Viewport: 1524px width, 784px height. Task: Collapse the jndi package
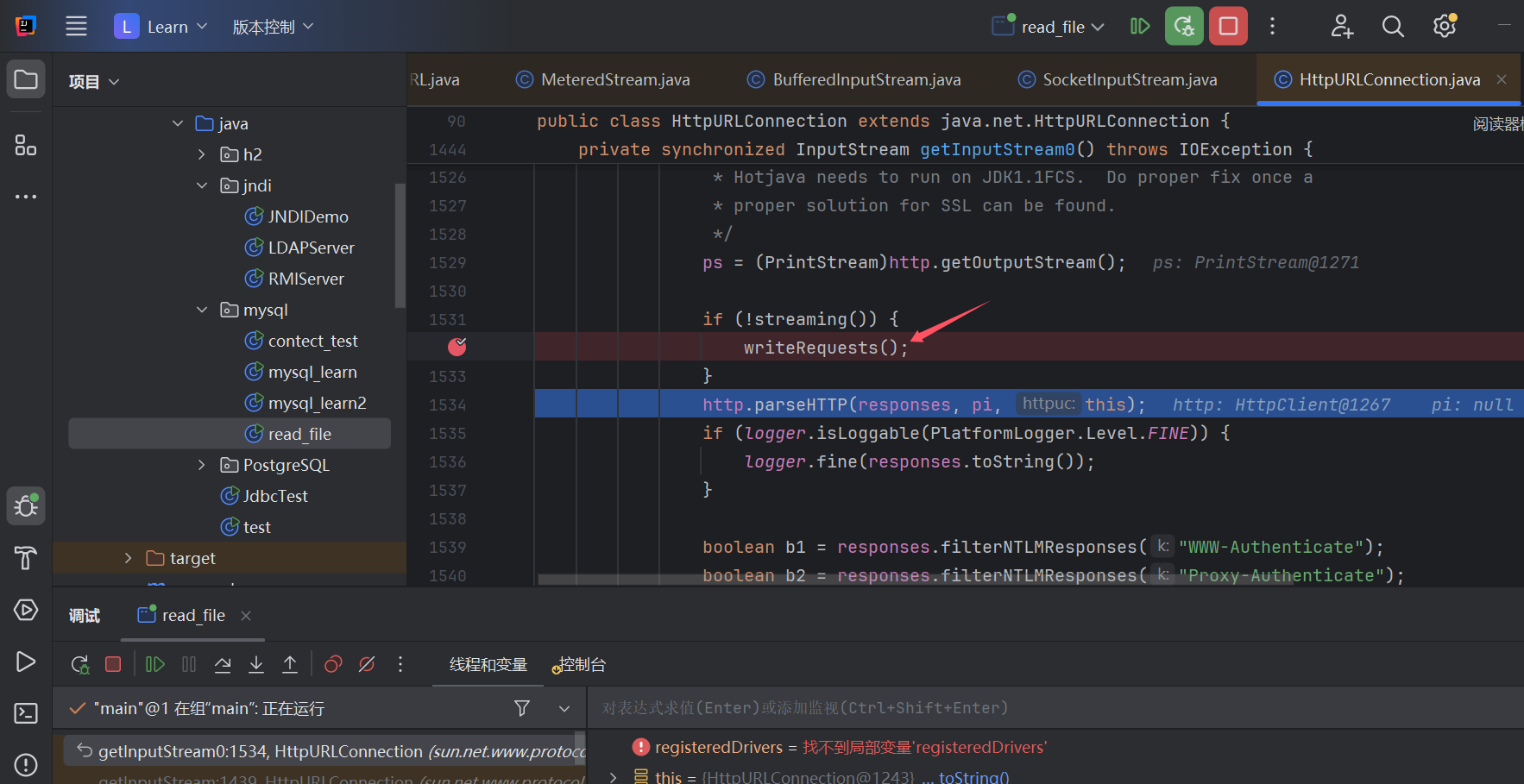tap(202, 185)
